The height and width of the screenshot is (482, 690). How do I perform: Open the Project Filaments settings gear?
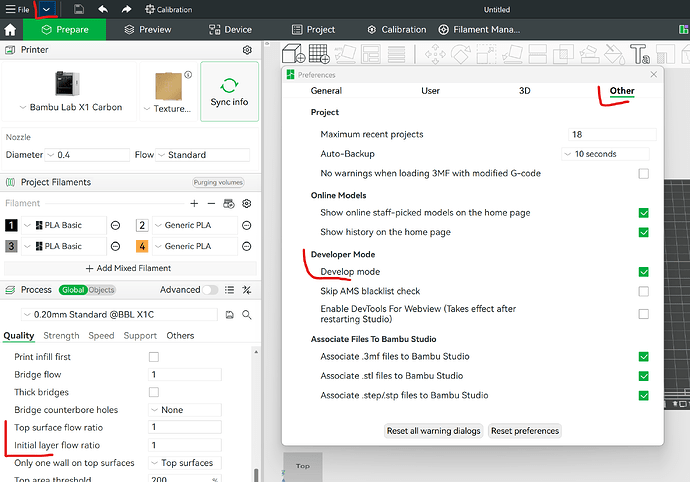247,203
